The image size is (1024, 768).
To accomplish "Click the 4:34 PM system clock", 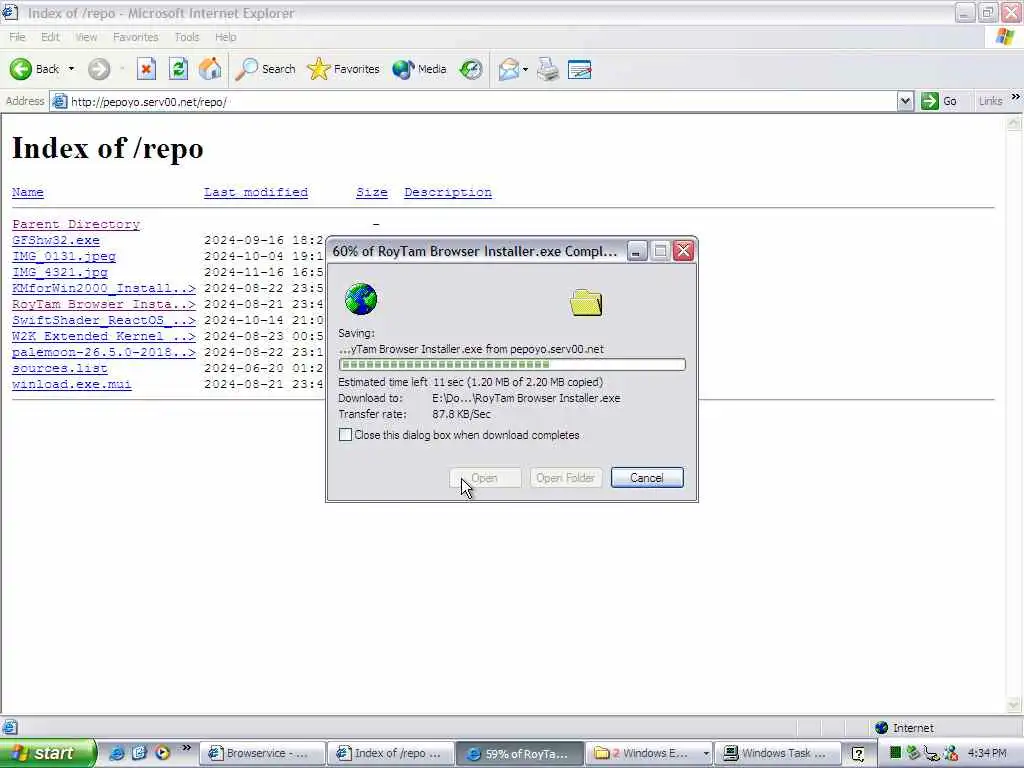I will click(x=987, y=753).
